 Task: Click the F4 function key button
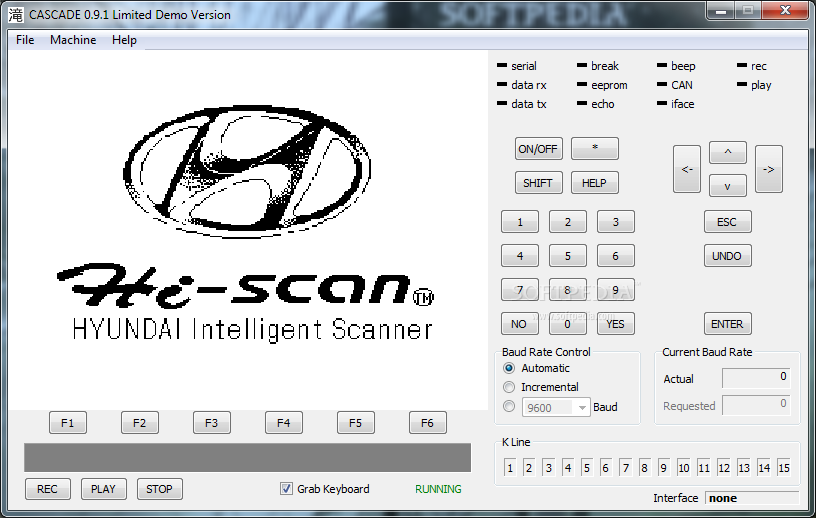[284, 423]
